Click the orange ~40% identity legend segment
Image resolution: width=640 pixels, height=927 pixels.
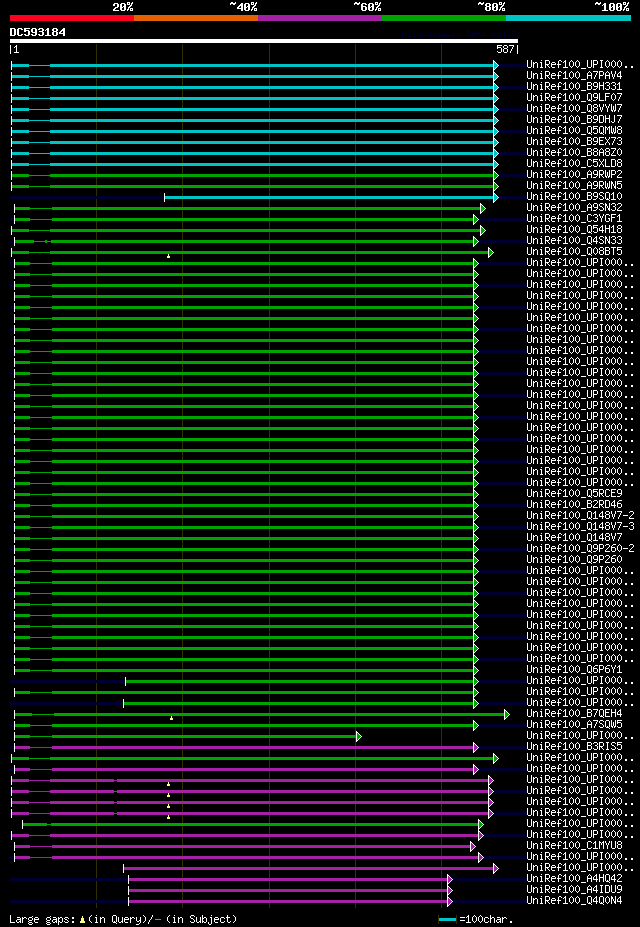[x=196, y=18]
